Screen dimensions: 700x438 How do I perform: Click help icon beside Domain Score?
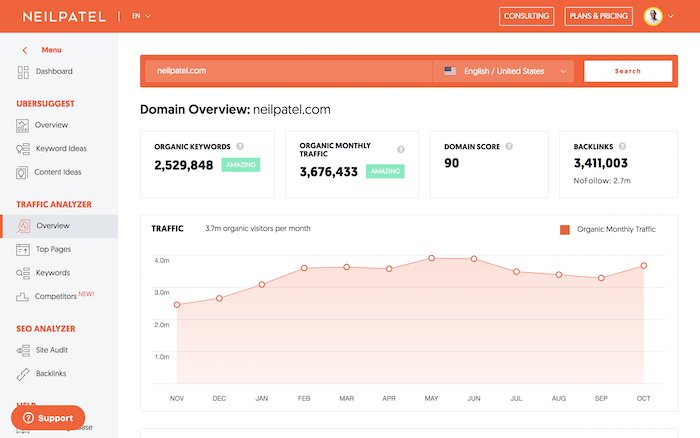(x=509, y=146)
